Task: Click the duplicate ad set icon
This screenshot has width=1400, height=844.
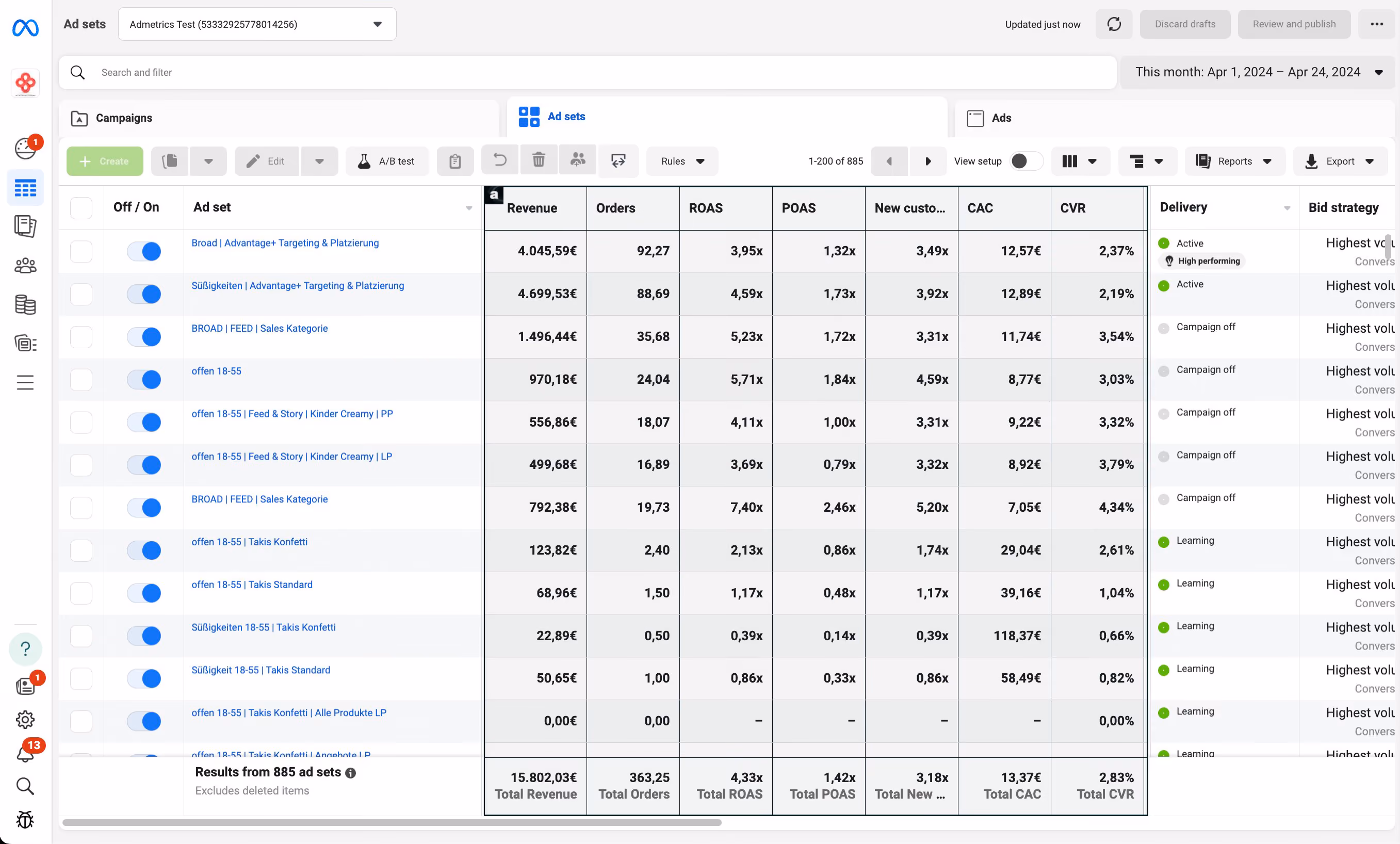Action: coord(170,161)
